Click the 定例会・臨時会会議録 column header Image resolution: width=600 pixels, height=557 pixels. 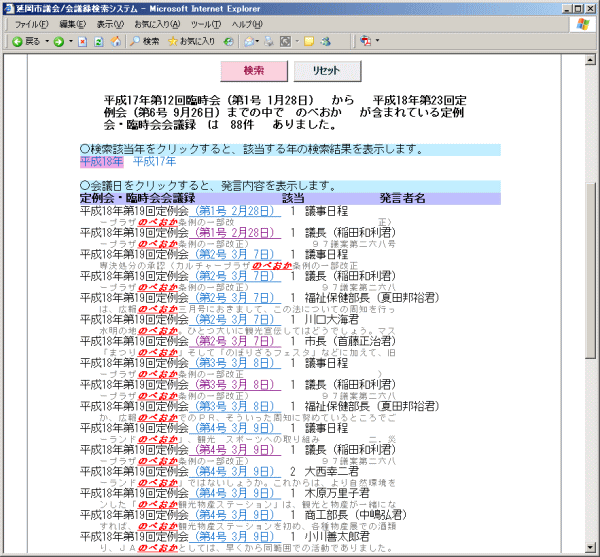(x=138, y=198)
